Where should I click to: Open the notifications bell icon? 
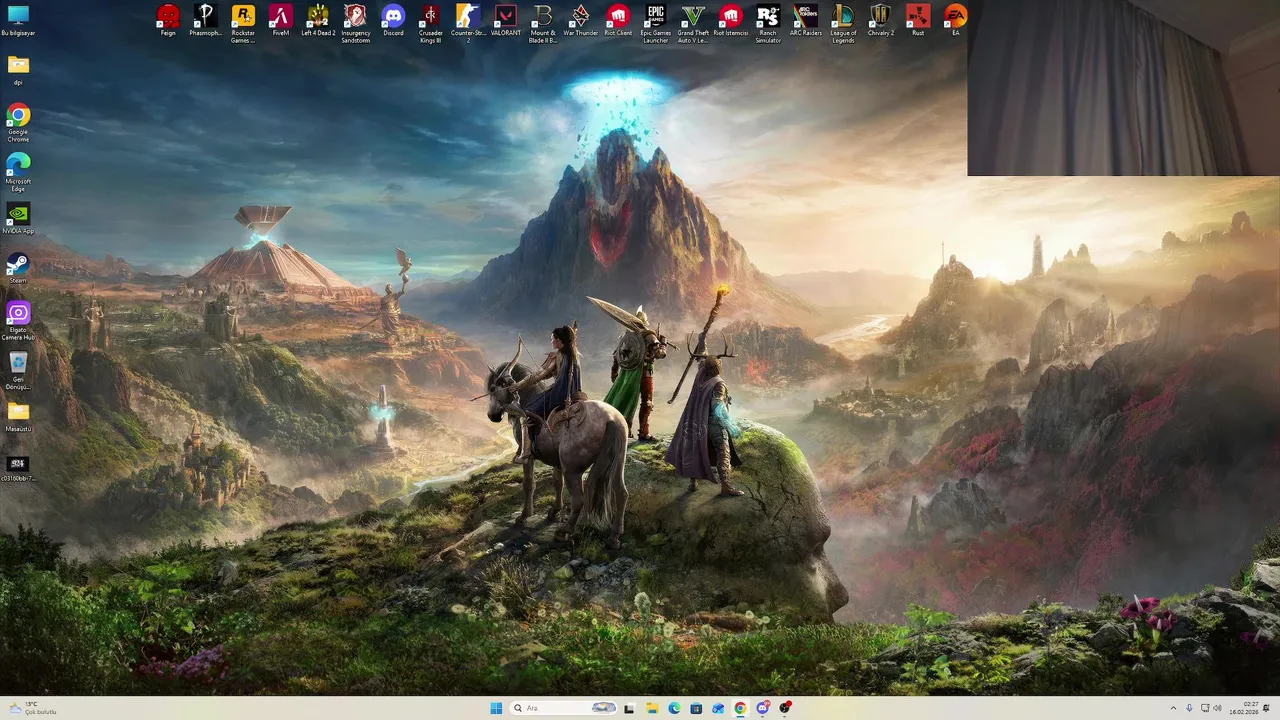1267,708
